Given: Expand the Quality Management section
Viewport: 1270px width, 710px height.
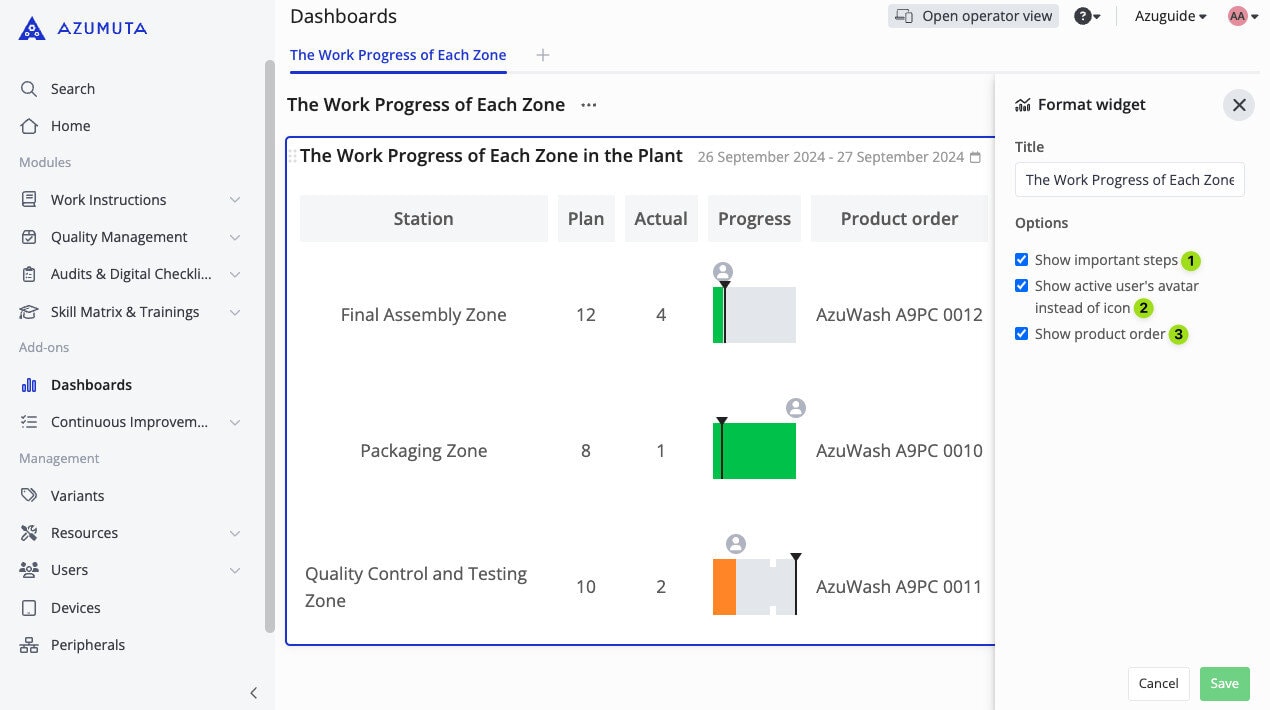Looking at the screenshot, I should coord(234,237).
